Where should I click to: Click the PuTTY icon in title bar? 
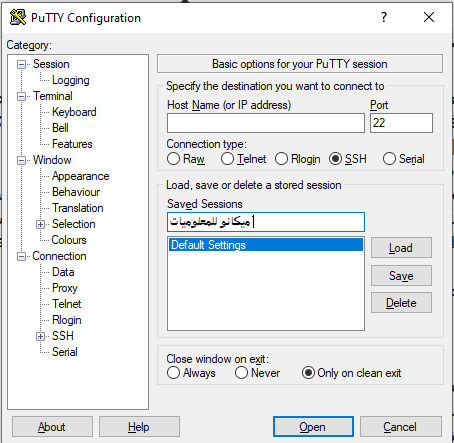pyautogui.click(x=18, y=17)
